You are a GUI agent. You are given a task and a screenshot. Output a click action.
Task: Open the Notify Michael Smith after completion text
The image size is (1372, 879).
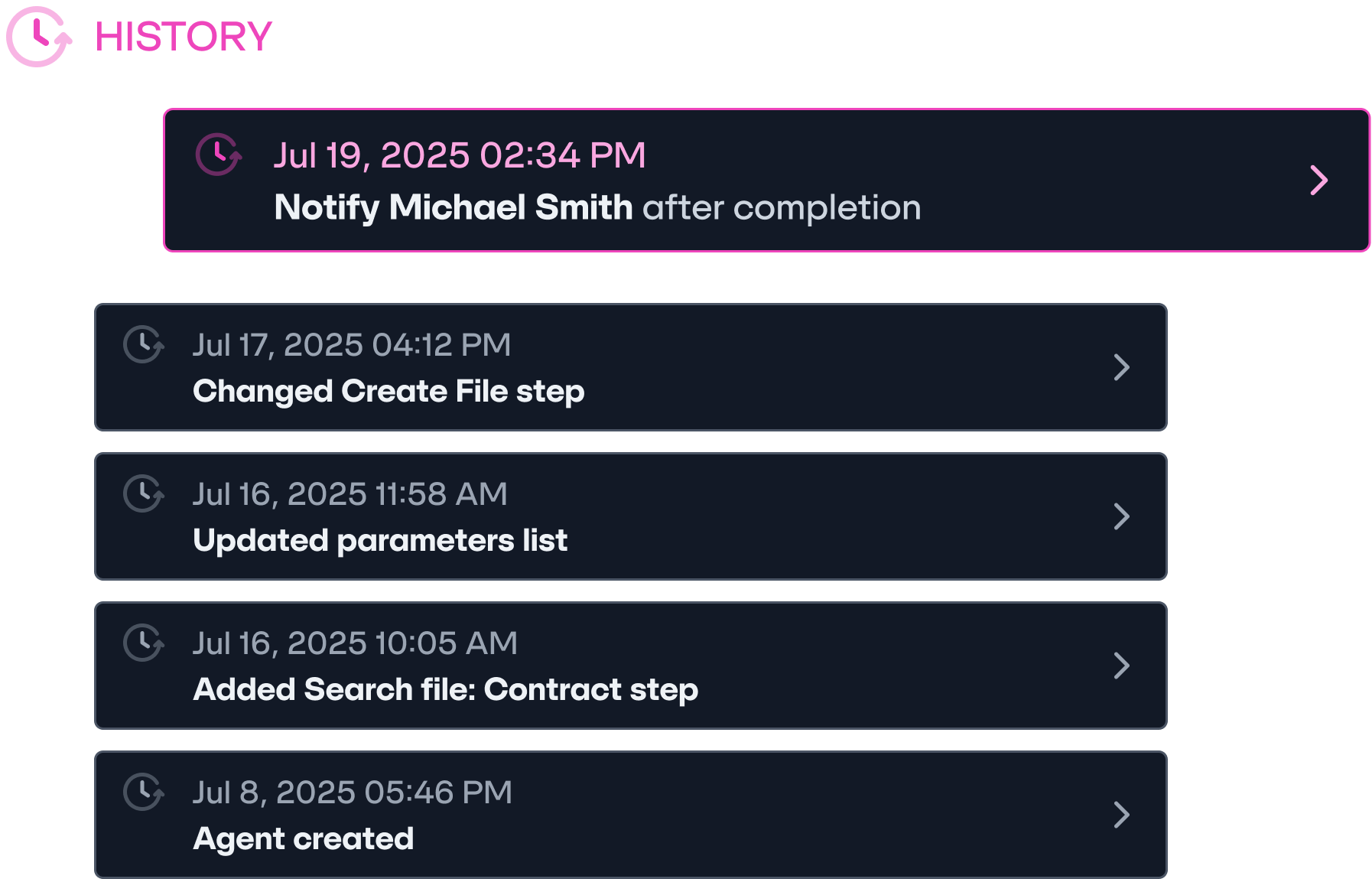pyautogui.click(x=597, y=208)
